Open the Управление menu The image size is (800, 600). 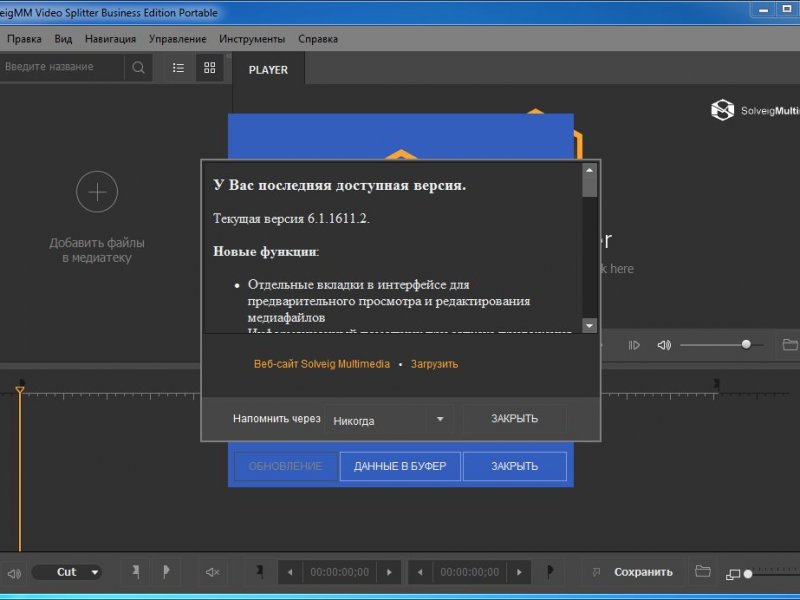pyautogui.click(x=178, y=39)
